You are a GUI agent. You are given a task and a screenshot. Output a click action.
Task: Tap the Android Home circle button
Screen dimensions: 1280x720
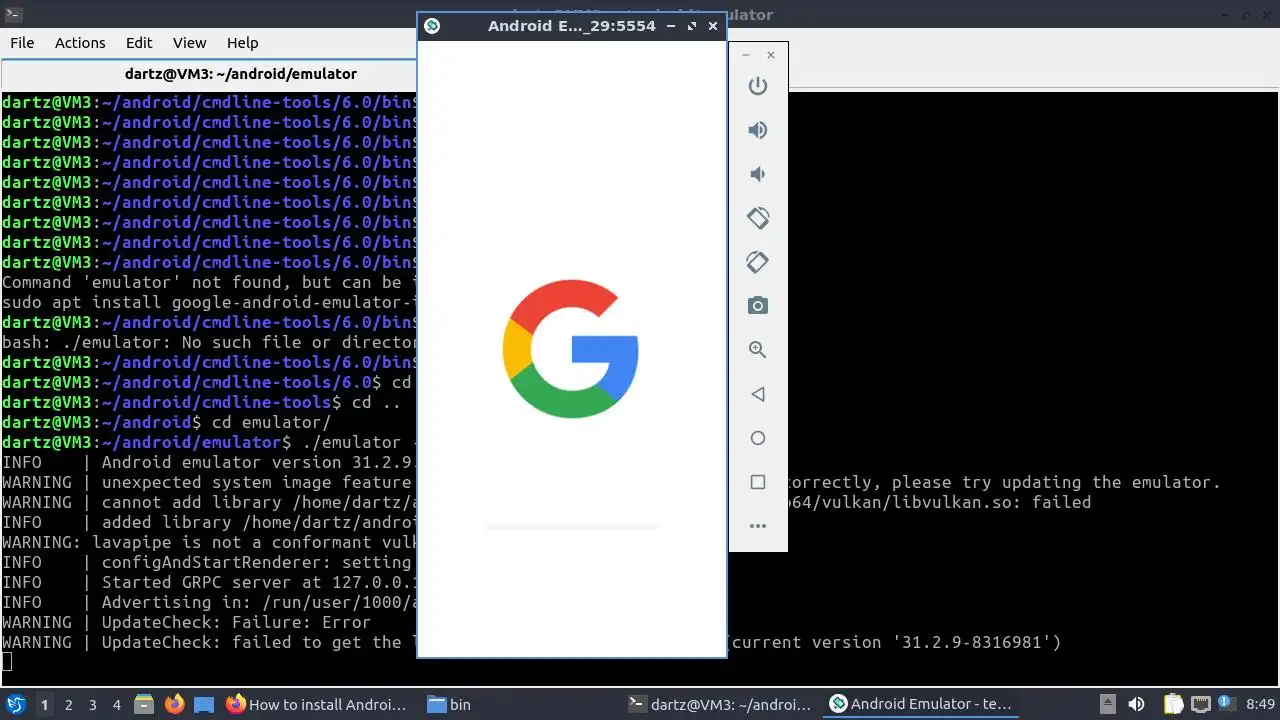pyautogui.click(x=758, y=438)
